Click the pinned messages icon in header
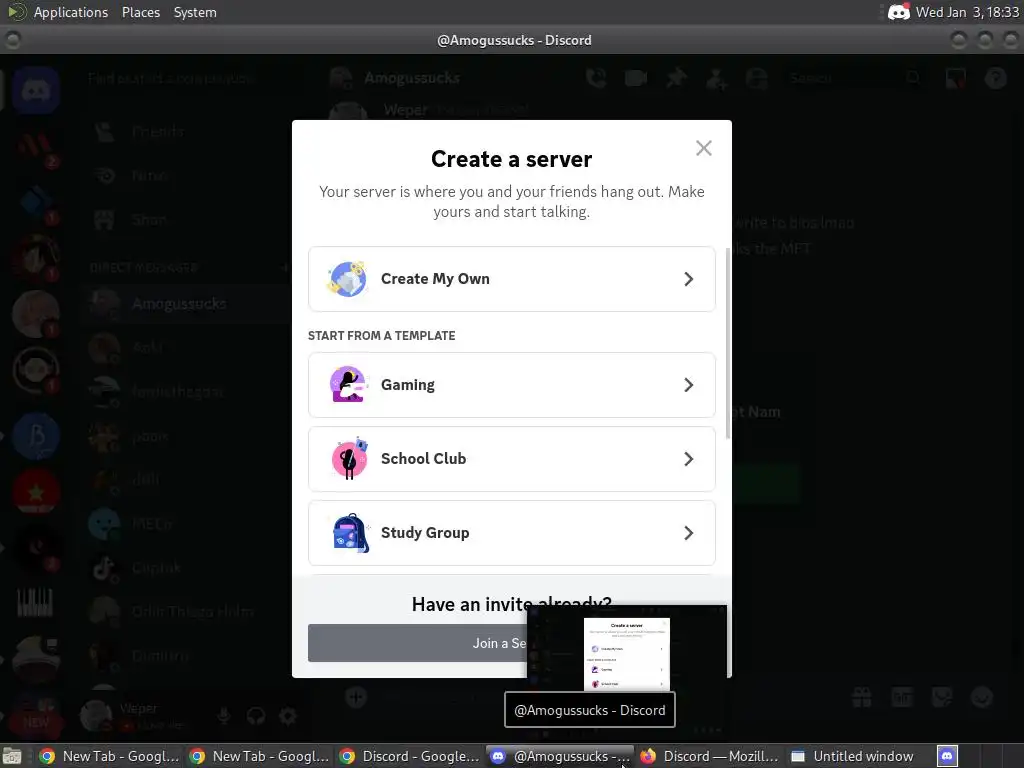Screen dimensions: 1024x768 [677, 78]
